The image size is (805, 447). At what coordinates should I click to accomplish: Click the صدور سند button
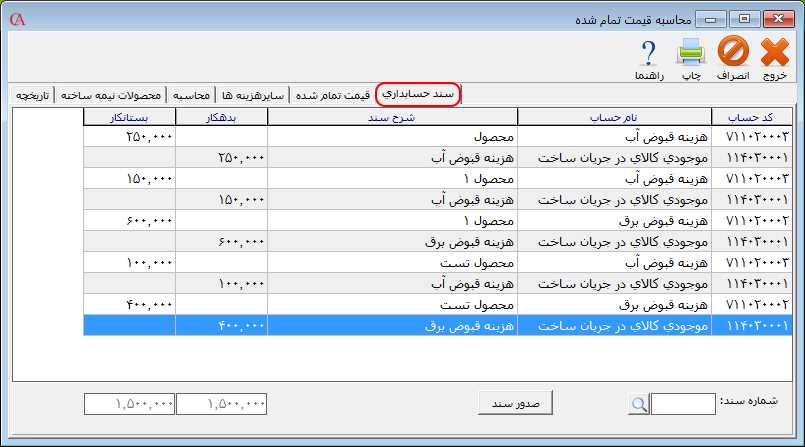click(x=515, y=403)
